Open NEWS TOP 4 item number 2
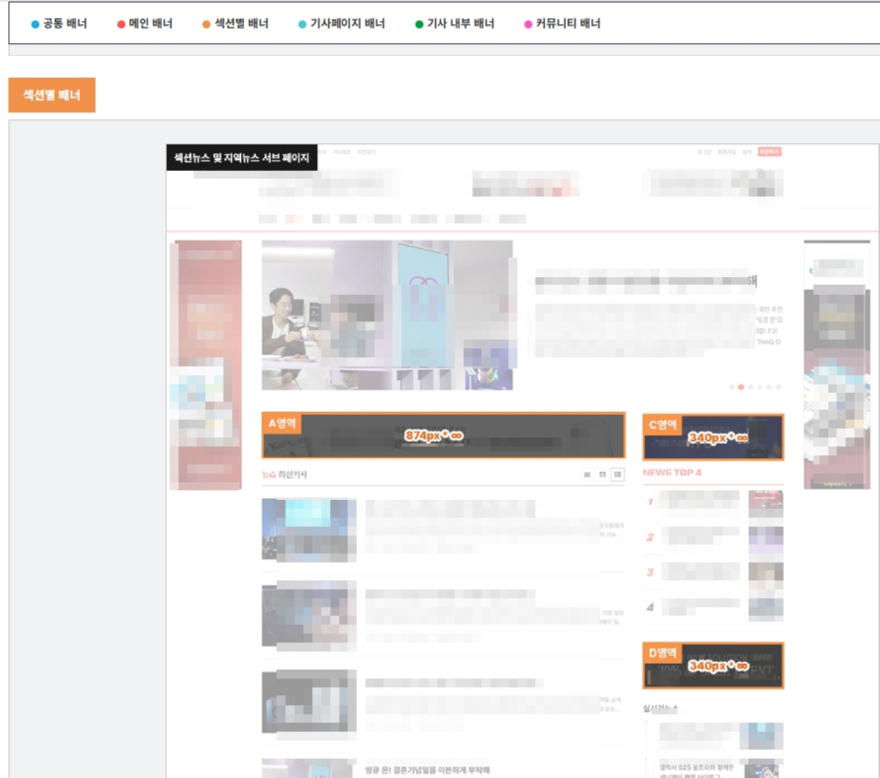The width and height of the screenshot is (880, 778). [713, 538]
